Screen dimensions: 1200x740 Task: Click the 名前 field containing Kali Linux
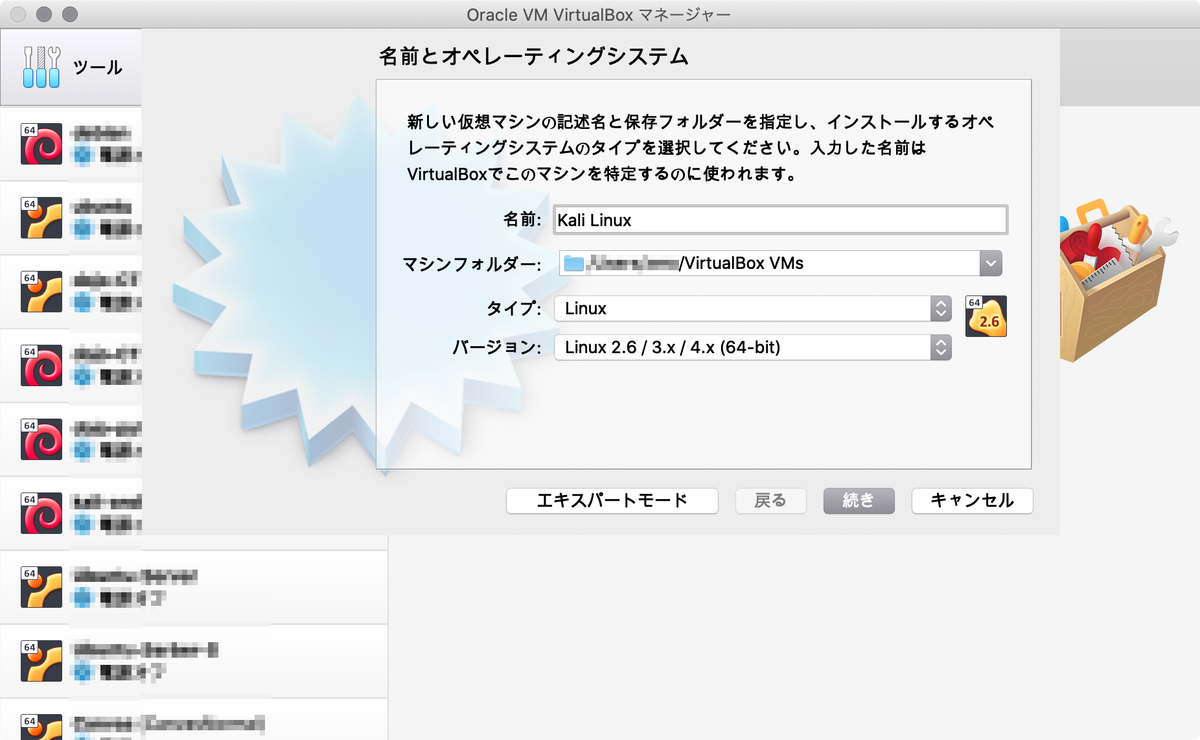click(x=780, y=220)
